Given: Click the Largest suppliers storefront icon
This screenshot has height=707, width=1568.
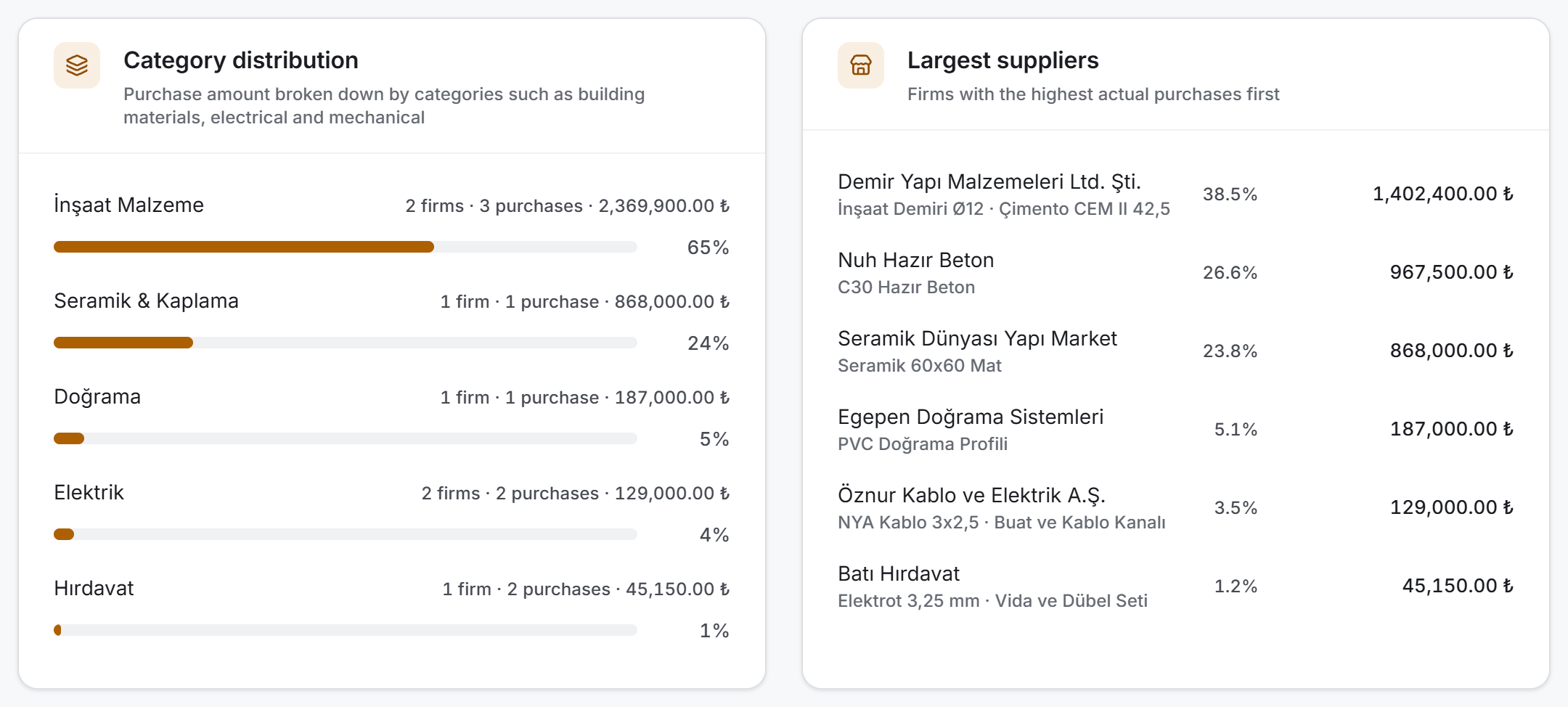Looking at the screenshot, I should pyautogui.click(x=861, y=65).
